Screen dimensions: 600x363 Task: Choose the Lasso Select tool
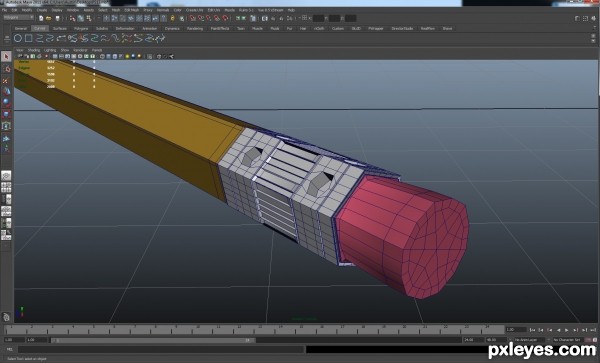pyautogui.click(x=6, y=69)
